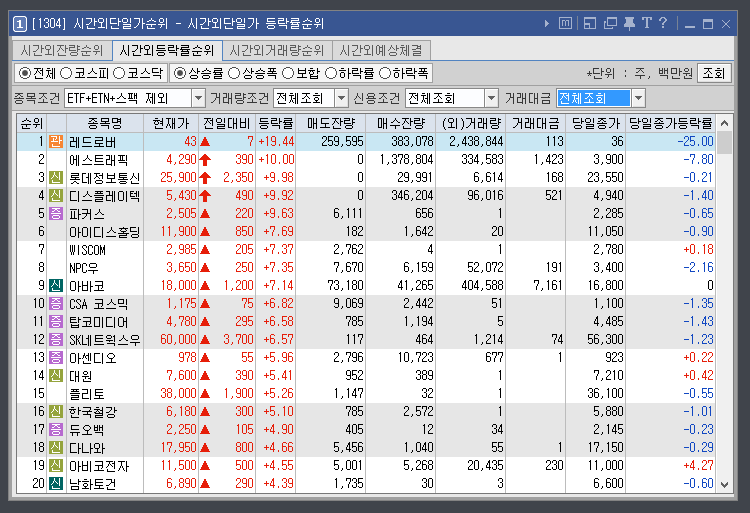Image resolution: width=750 pixels, height=513 pixels.
Task: Select the 플리토 stock name
Action: (x=87, y=394)
